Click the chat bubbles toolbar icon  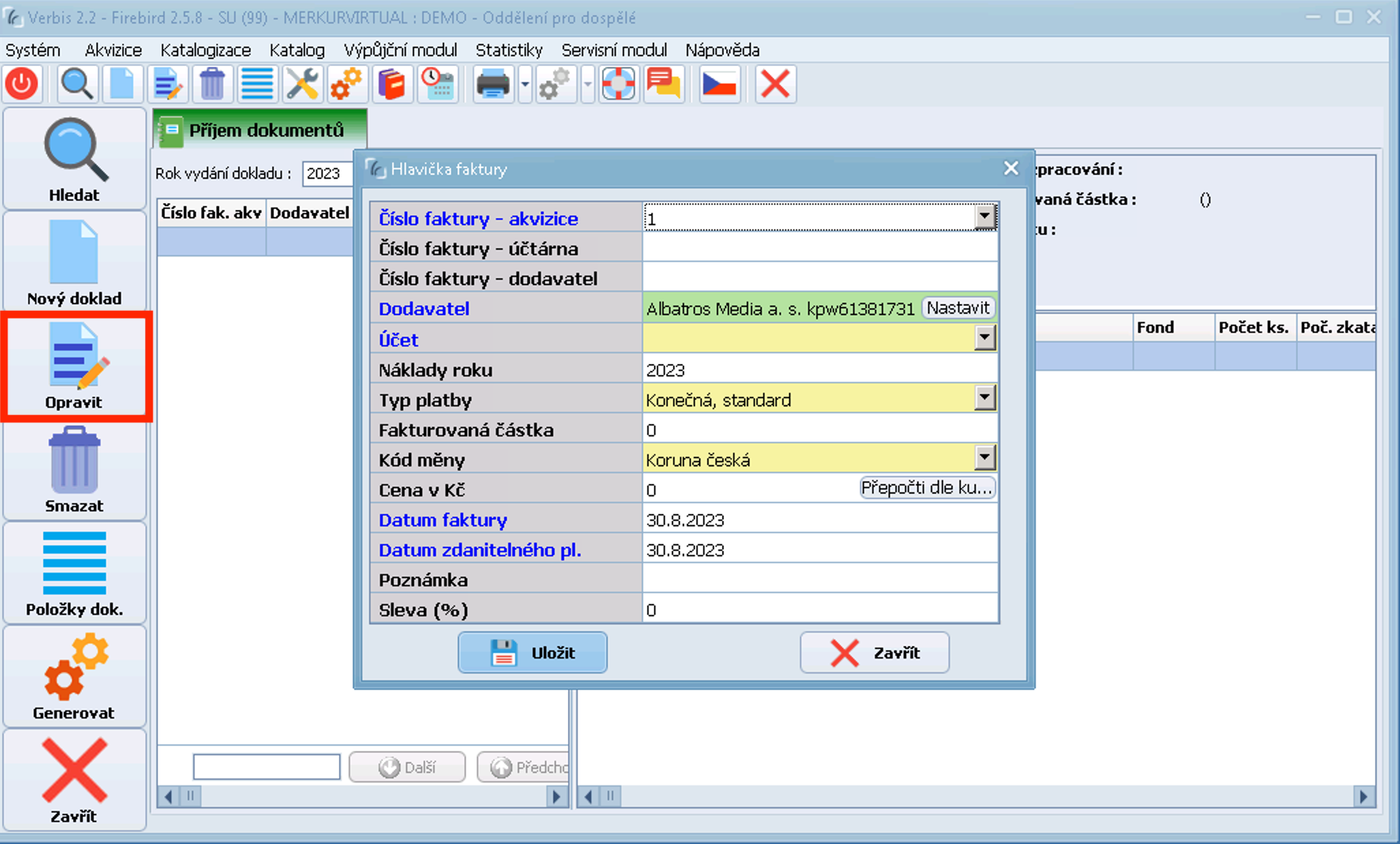tap(664, 85)
